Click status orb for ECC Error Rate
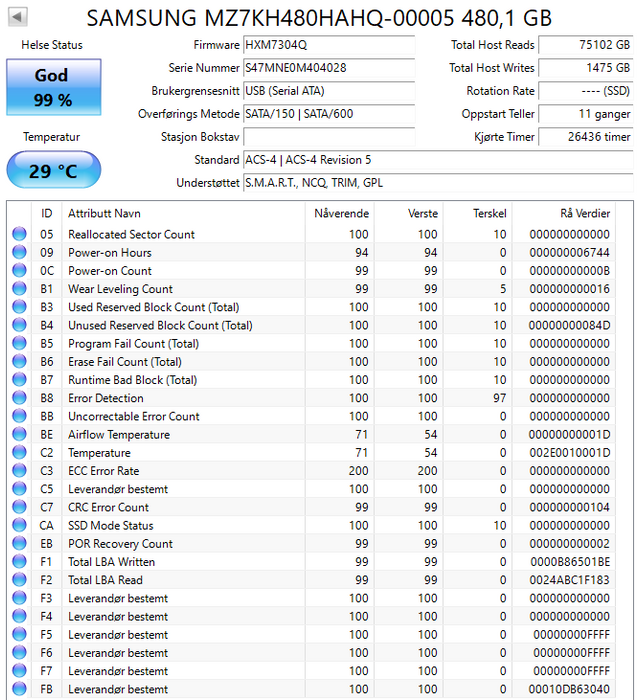The width and height of the screenshot is (639, 700). pyautogui.click(x=19, y=471)
